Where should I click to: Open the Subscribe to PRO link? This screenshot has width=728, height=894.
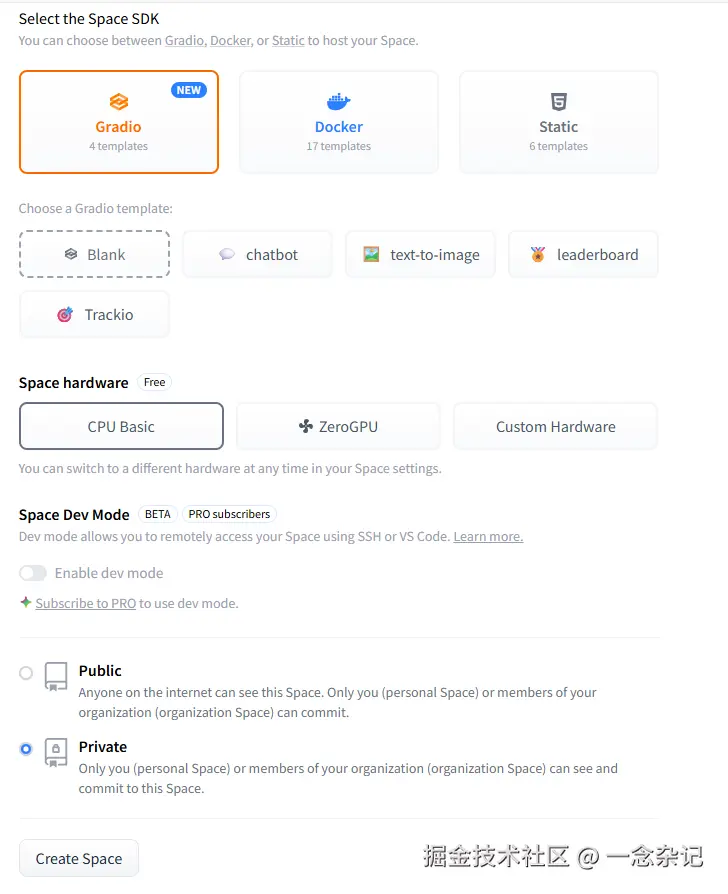pos(85,603)
